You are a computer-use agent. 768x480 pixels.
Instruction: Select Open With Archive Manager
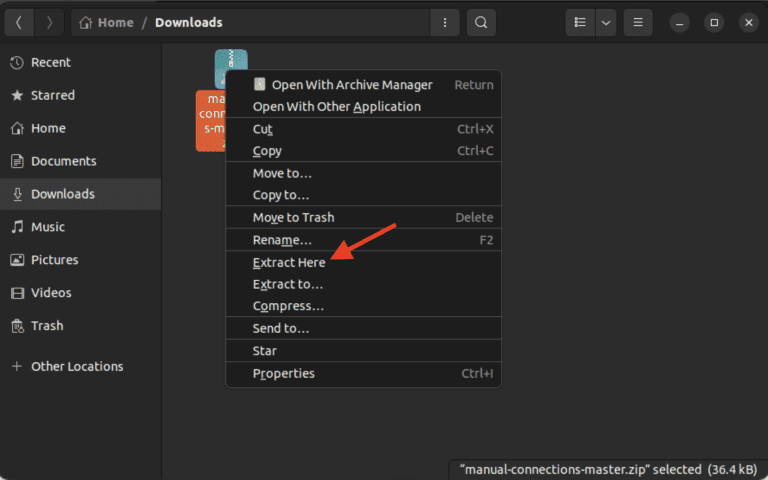point(352,85)
